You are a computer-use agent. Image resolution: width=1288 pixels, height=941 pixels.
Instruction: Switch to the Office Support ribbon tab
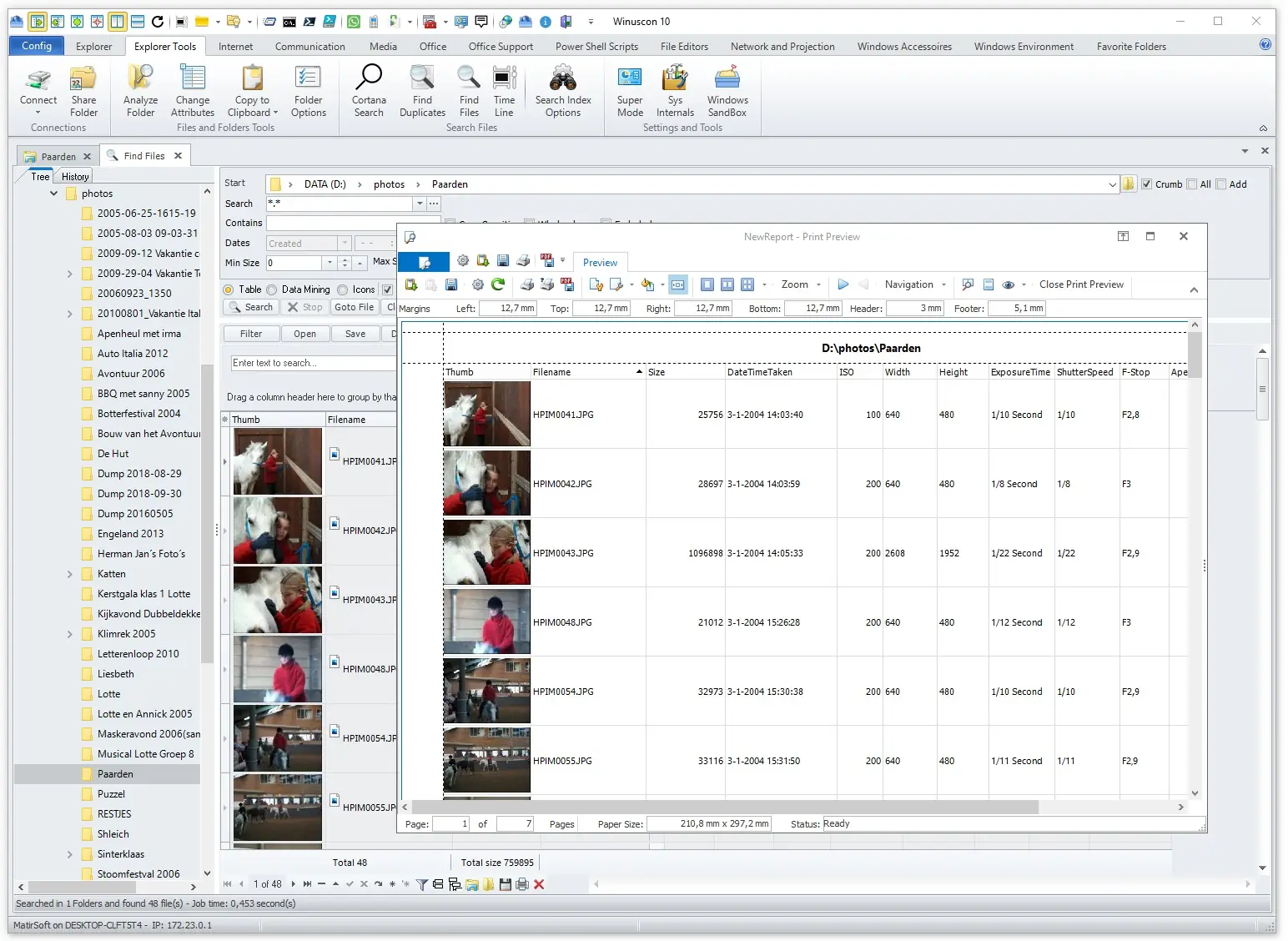(501, 47)
